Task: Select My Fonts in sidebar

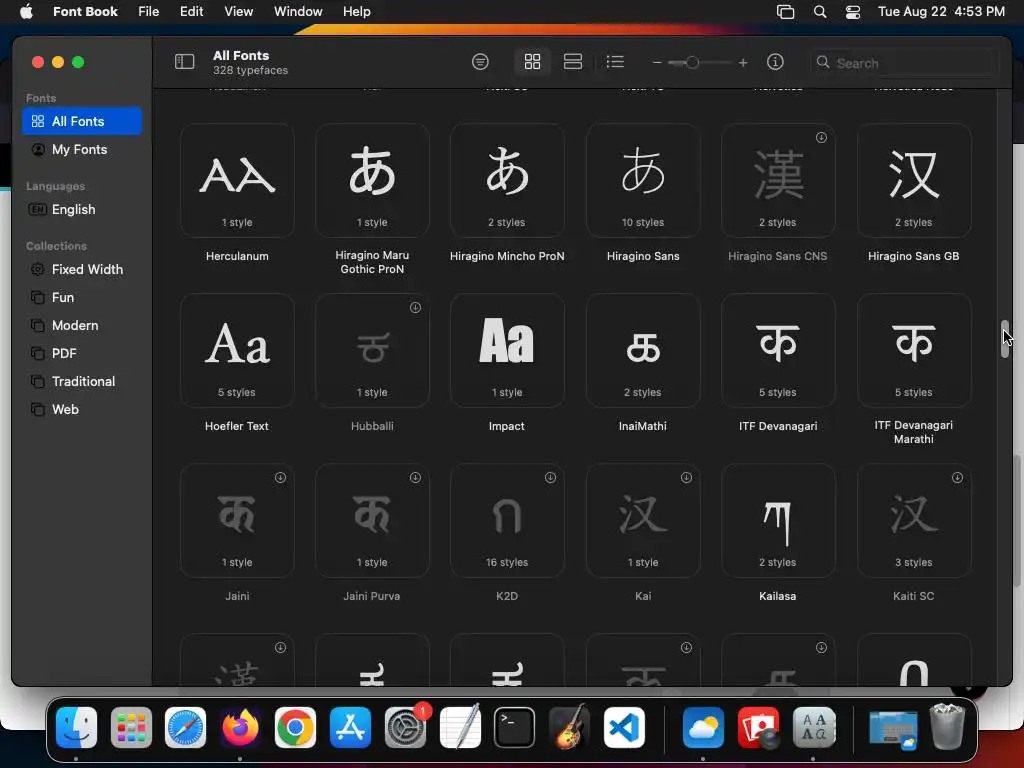Action: (82, 150)
